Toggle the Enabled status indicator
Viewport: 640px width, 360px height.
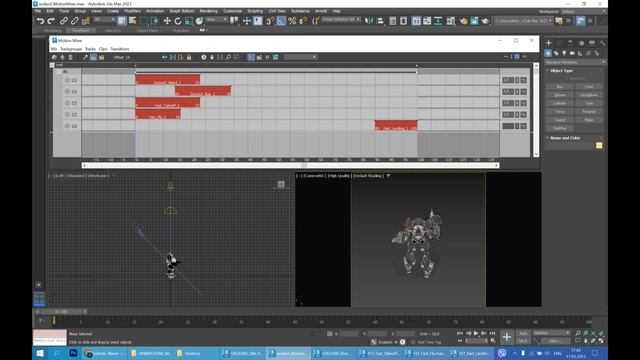point(396,342)
